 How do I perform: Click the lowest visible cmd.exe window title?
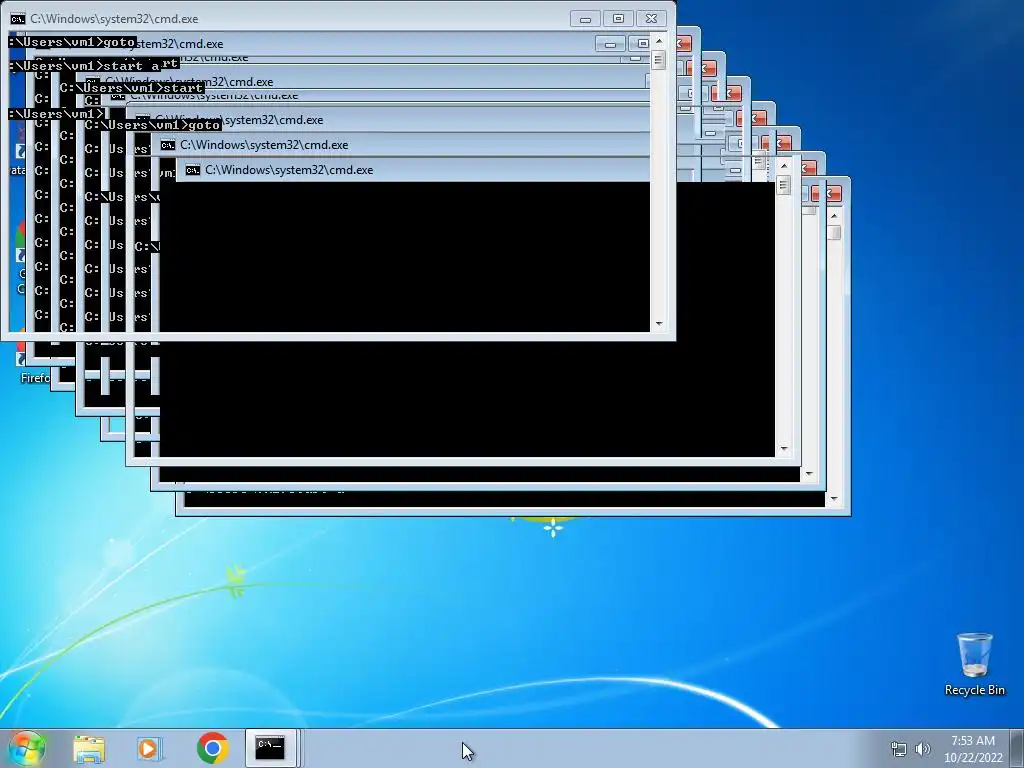[289, 170]
